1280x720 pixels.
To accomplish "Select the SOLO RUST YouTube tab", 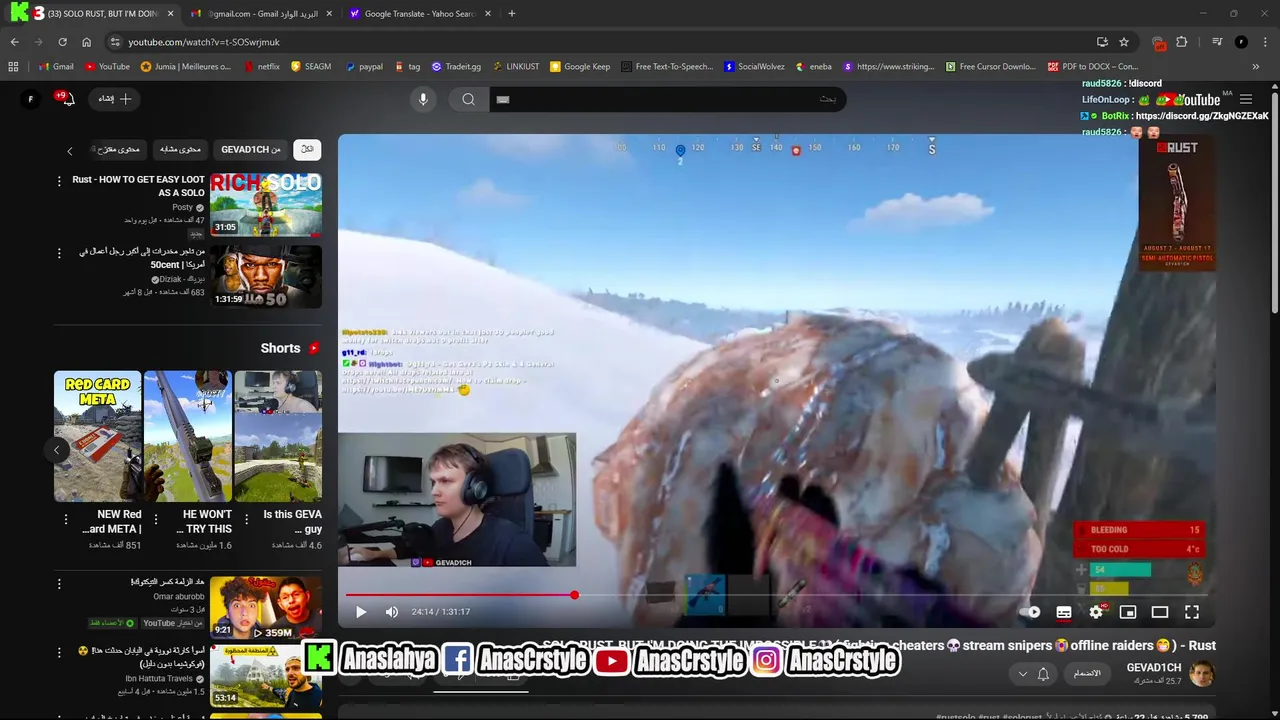I will [103, 14].
